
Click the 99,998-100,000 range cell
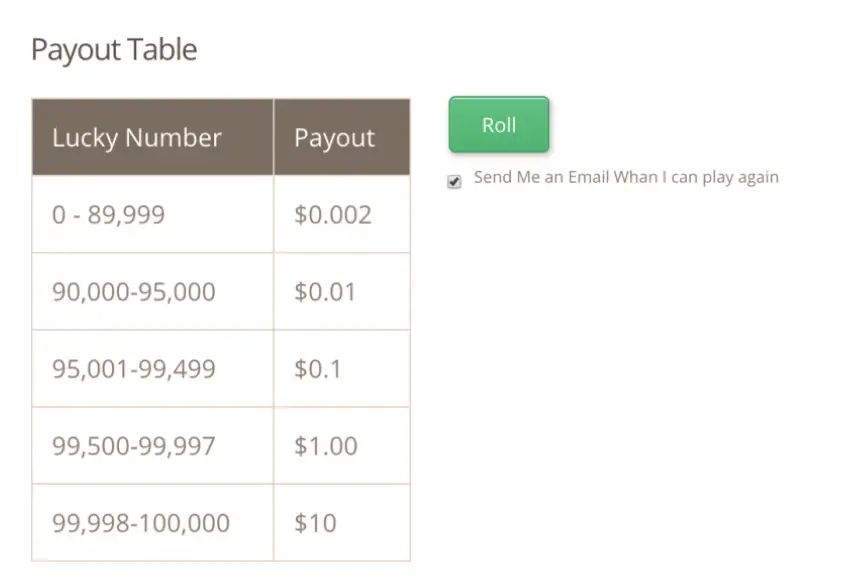(153, 523)
